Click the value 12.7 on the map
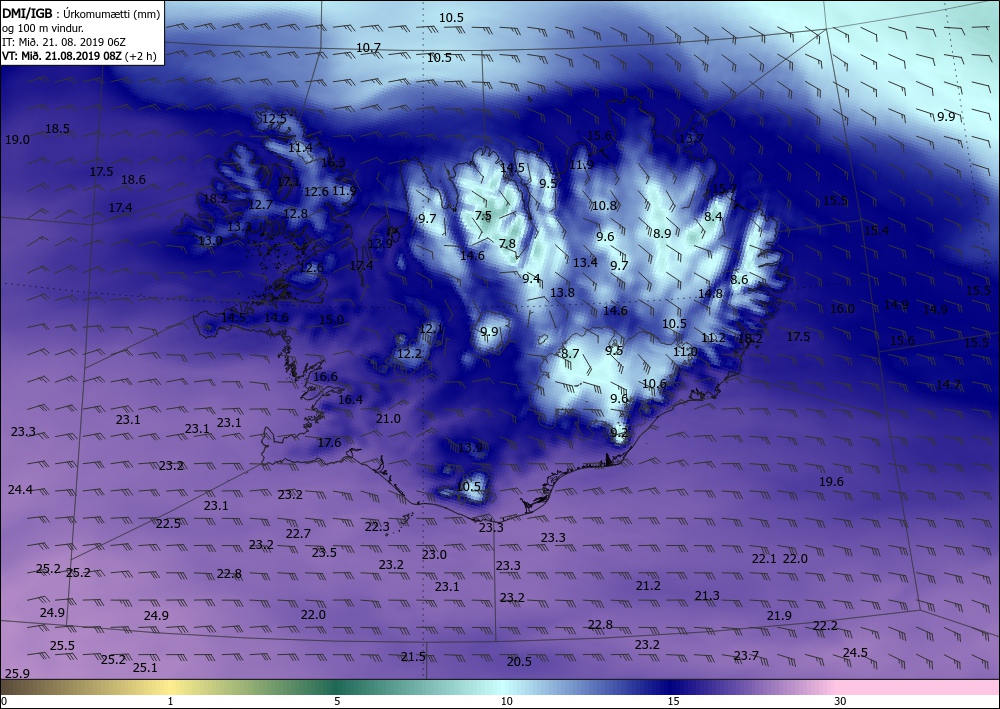Screen dimensions: 1000x709 (260, 205)
